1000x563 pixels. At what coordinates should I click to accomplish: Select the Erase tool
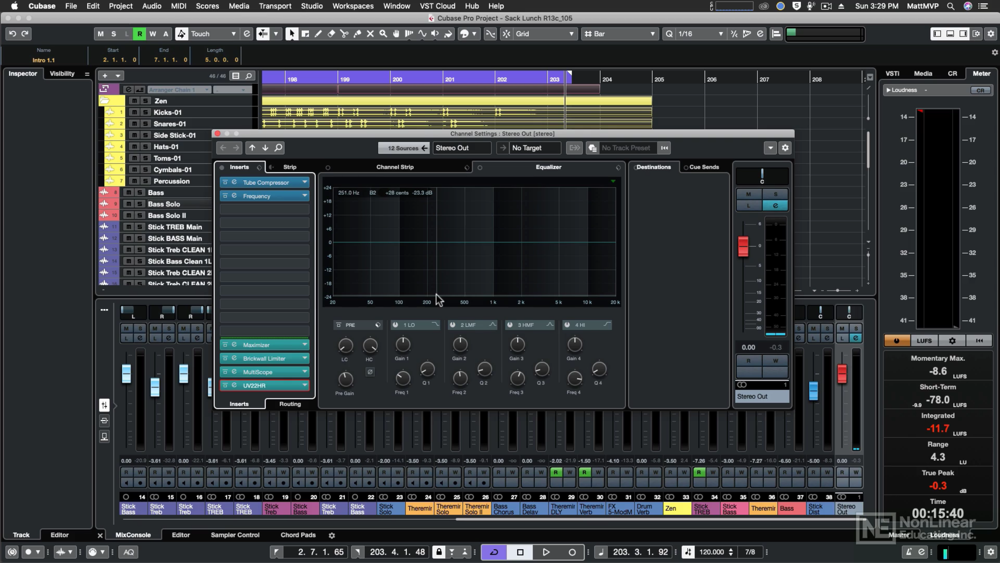pos(331,34)
